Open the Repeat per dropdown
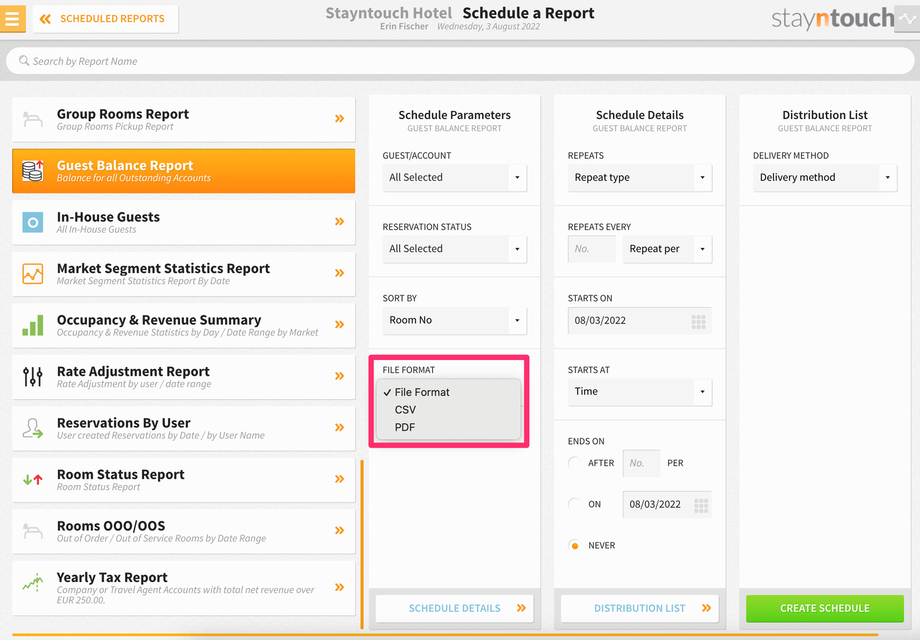 click(x=667, y=249)
